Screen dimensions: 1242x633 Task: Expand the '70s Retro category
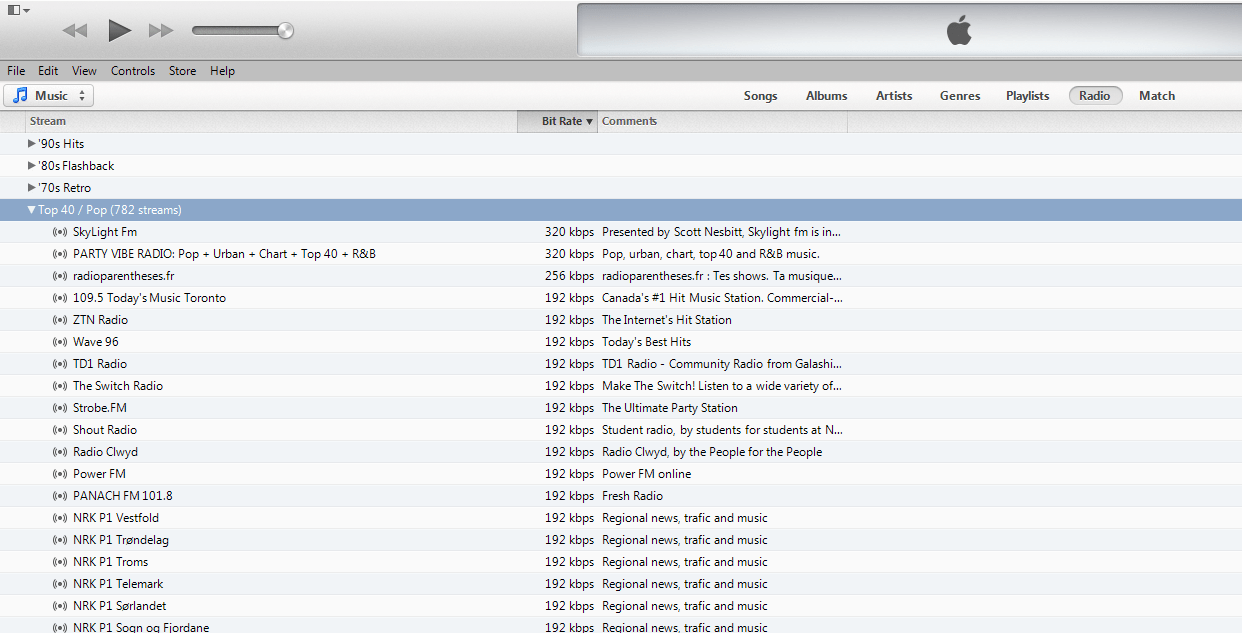coord(32,188)
